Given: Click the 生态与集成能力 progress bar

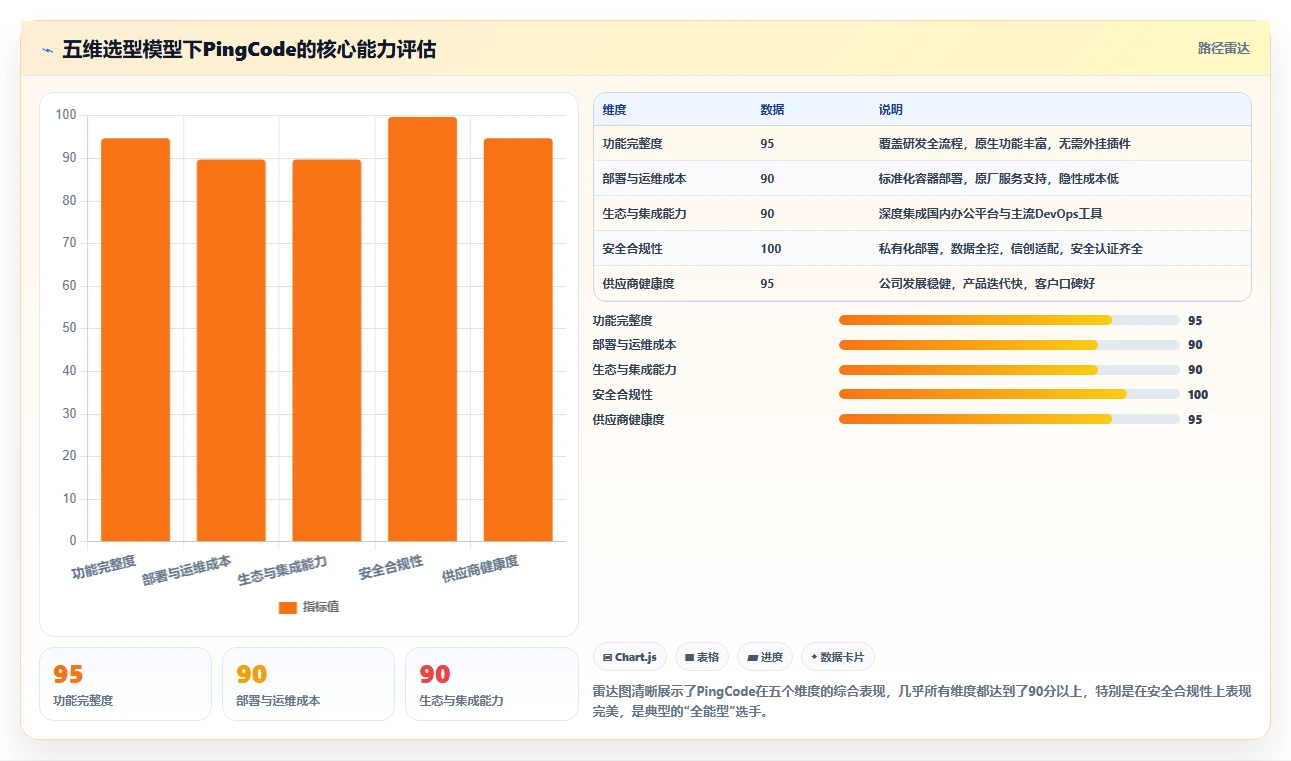Looking at the screenshot, I should pyautogui.click(x=1009, y=370).
